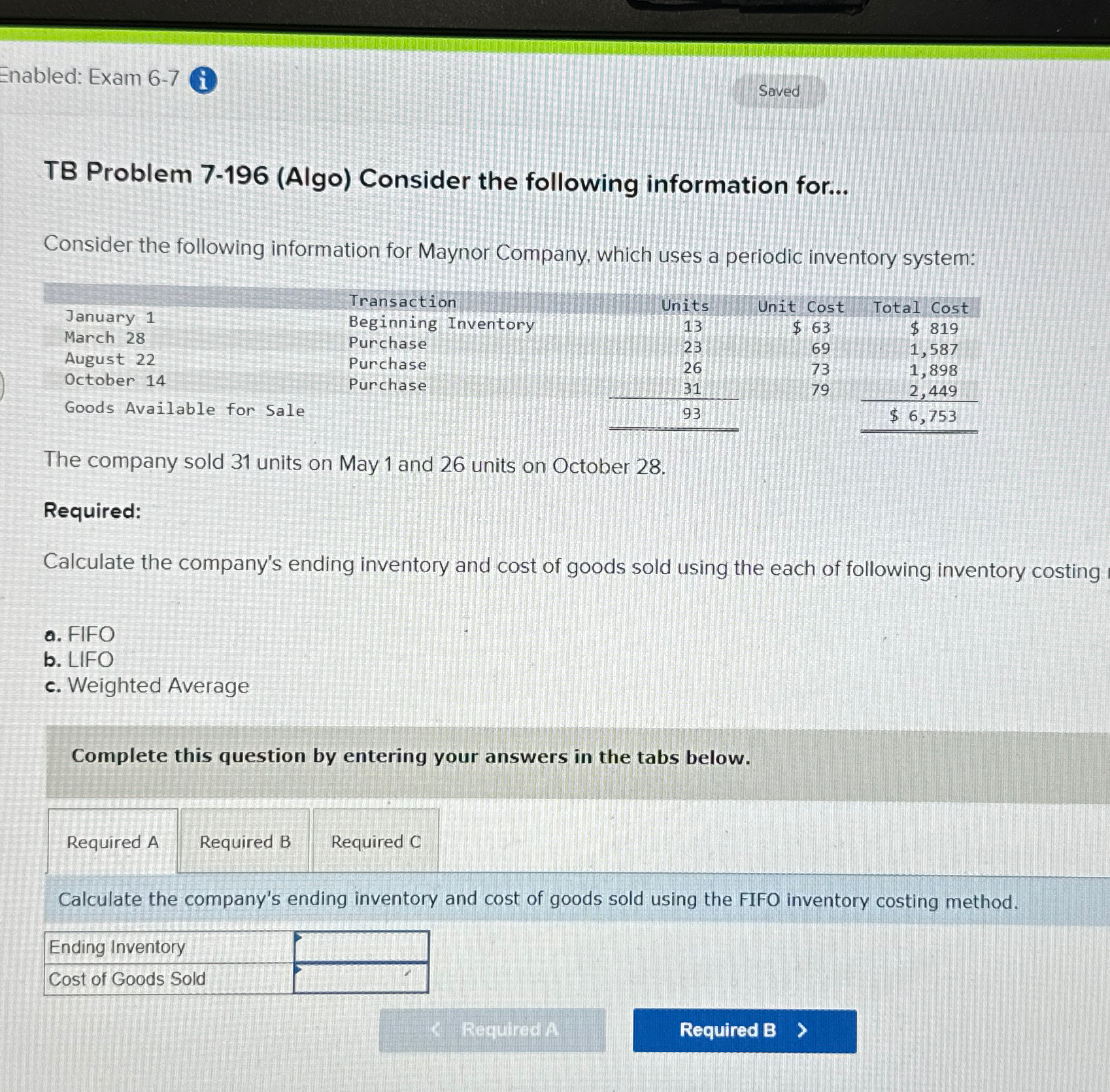Image resolution: width=1110 pixels, height=1092 pixels.
Task: Select the Goods Available for Sale row label
Action: point(184,409)
